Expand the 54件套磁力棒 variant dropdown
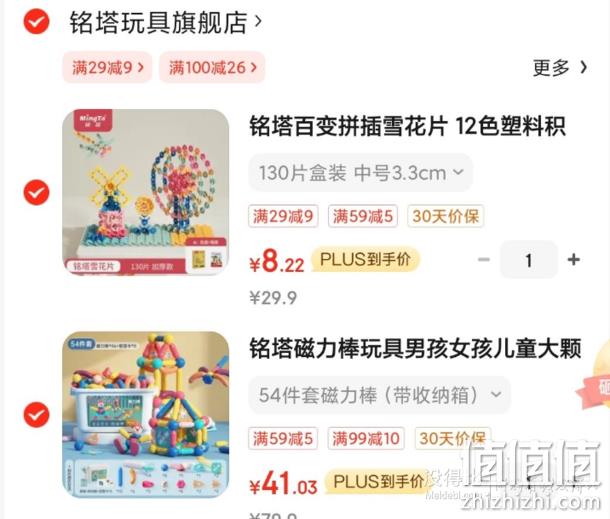The image size is (610, 519). (x=379, y=395)
